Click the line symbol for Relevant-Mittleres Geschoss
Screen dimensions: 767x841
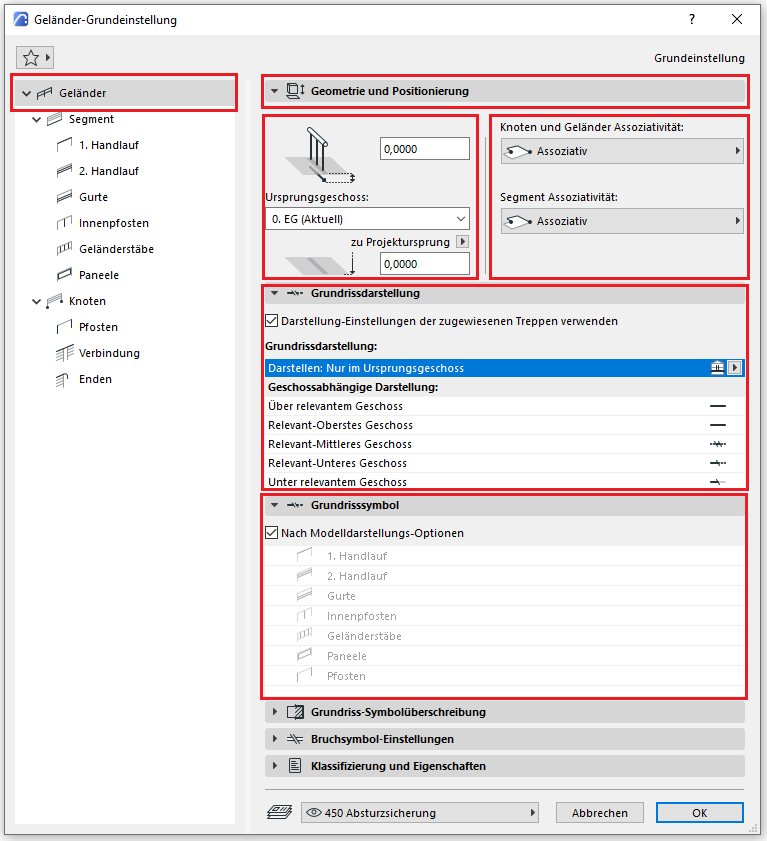click(x=717, y=444)
